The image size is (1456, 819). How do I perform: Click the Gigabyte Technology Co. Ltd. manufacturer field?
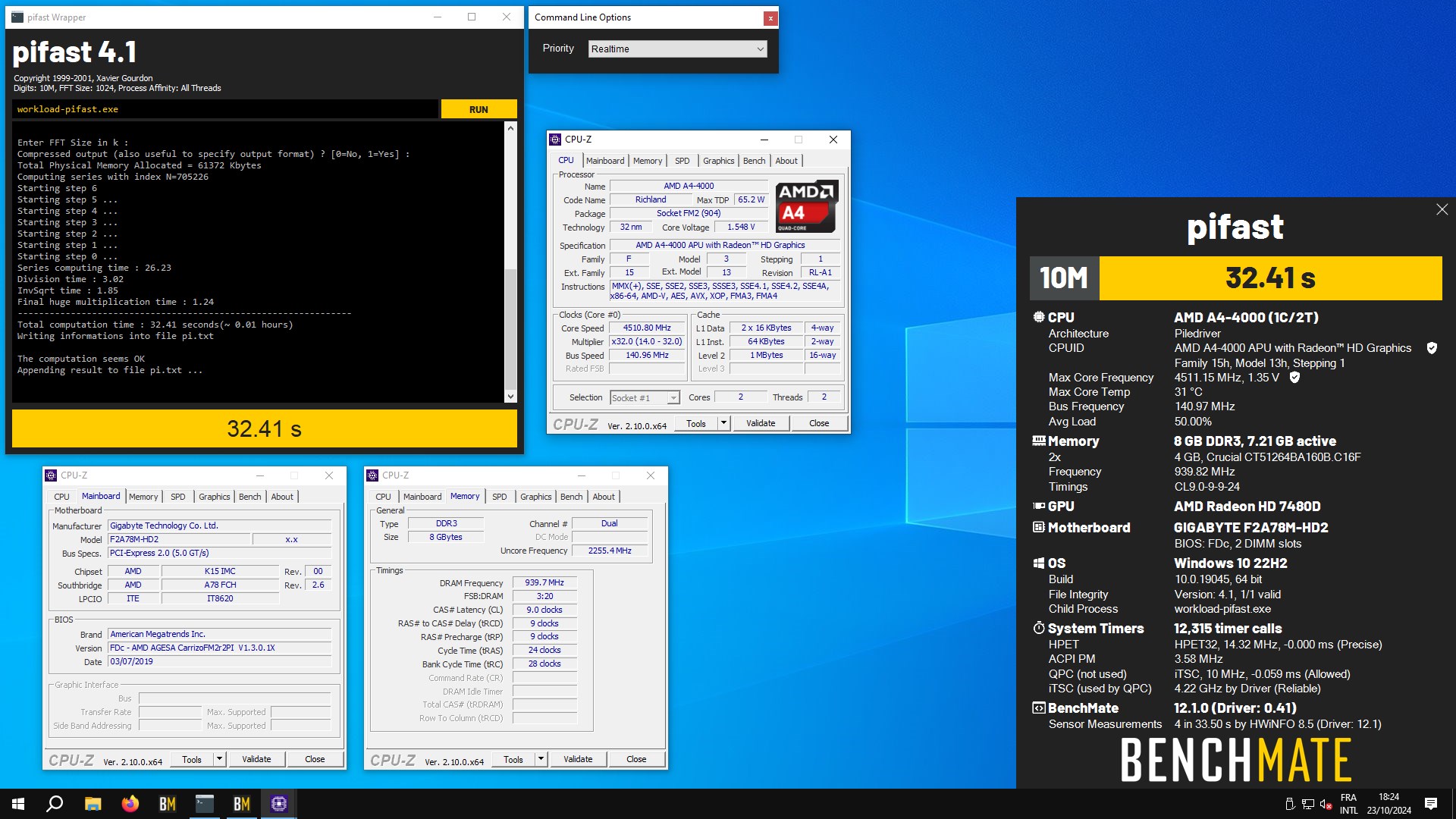point(220,526)
